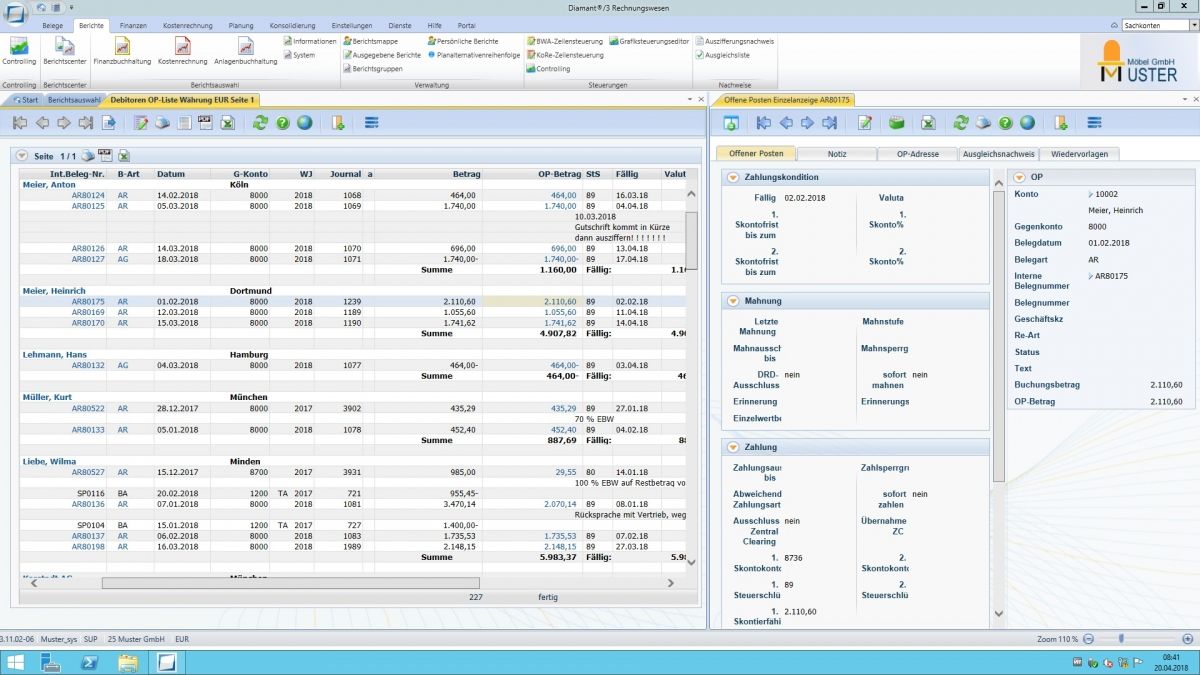Viewport: 1200px width, 675px height.
Task: Jump to first record in OP-Liste toolbar
Action: tap(20, 123)
